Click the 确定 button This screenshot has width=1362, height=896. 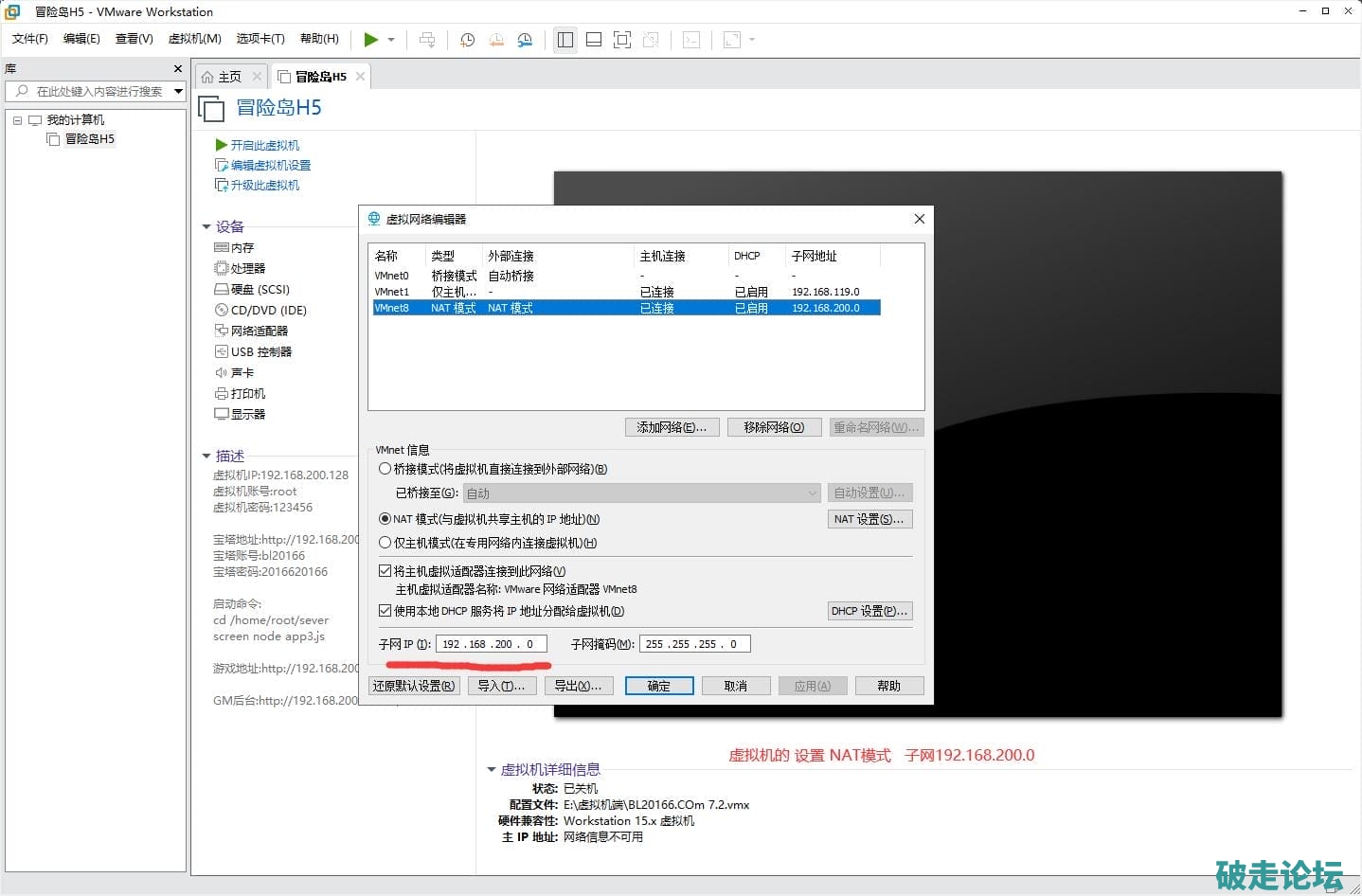point(658,686)
